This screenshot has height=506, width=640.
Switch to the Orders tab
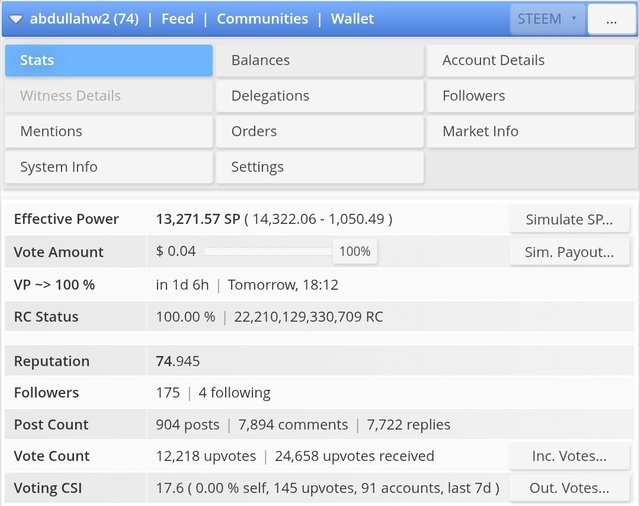click(x=319, y=131)
